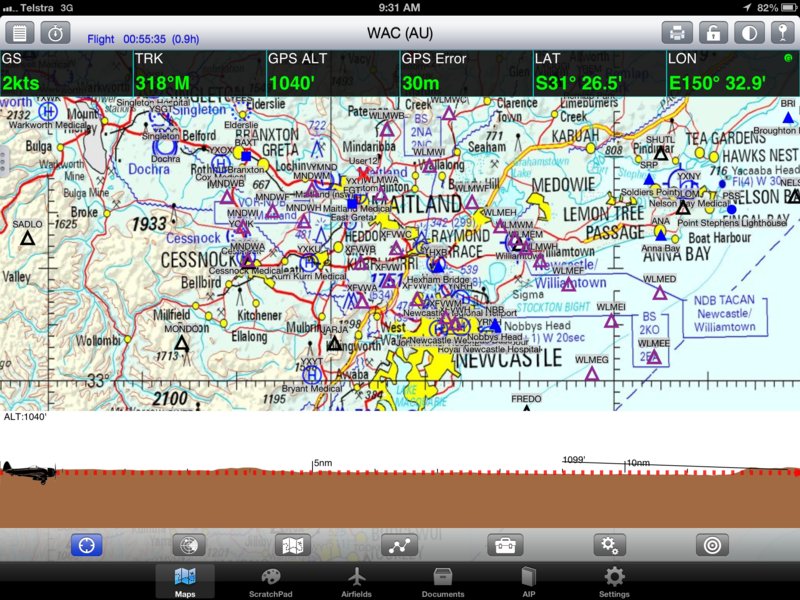Tap the Point Stephens Lighthouse label
The image size is (800, 600).
click(x=732, y=223)
